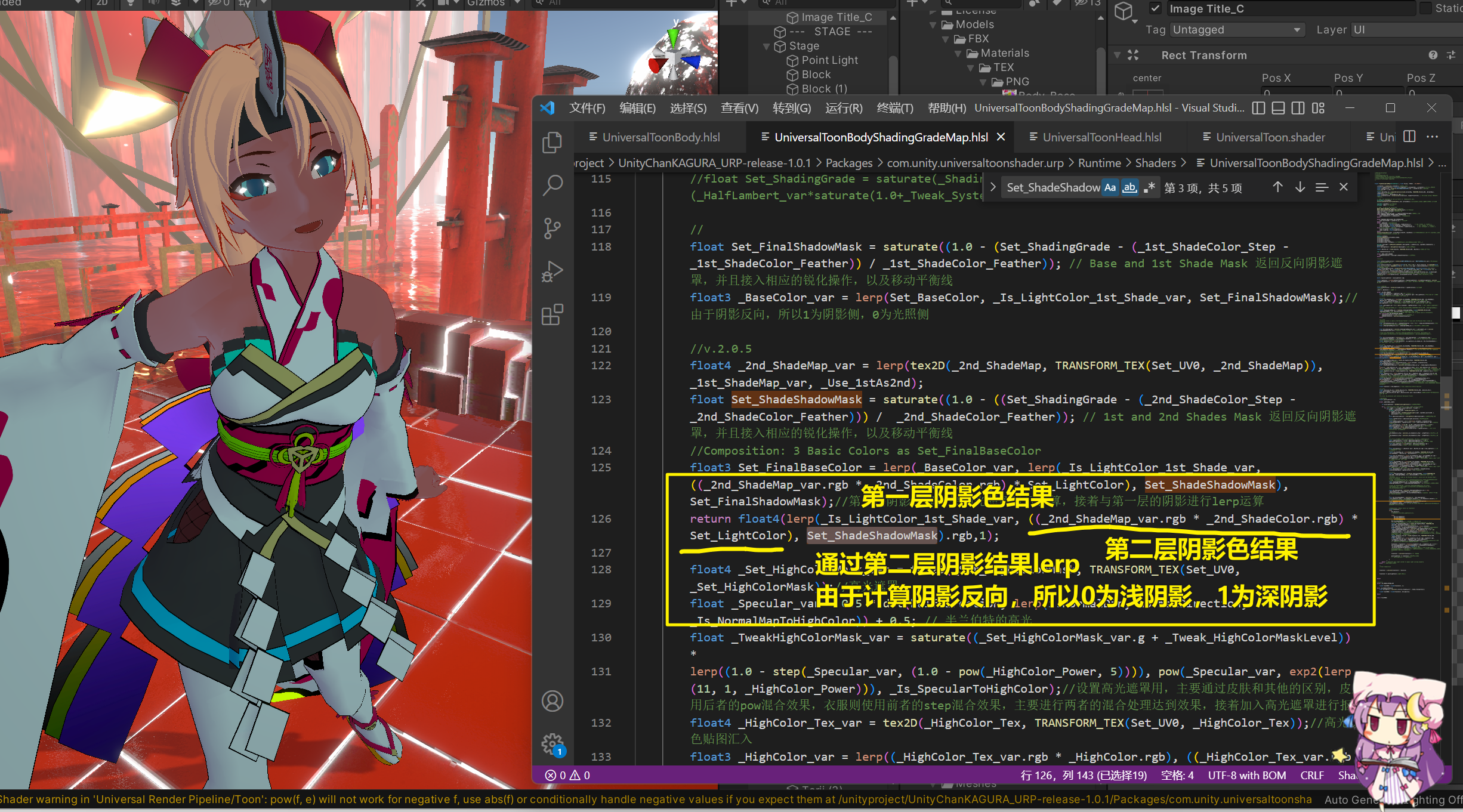This screenshot has width=1463, height=812.
Task: Collapse the Stage hierarchy item
Action: 767,46
